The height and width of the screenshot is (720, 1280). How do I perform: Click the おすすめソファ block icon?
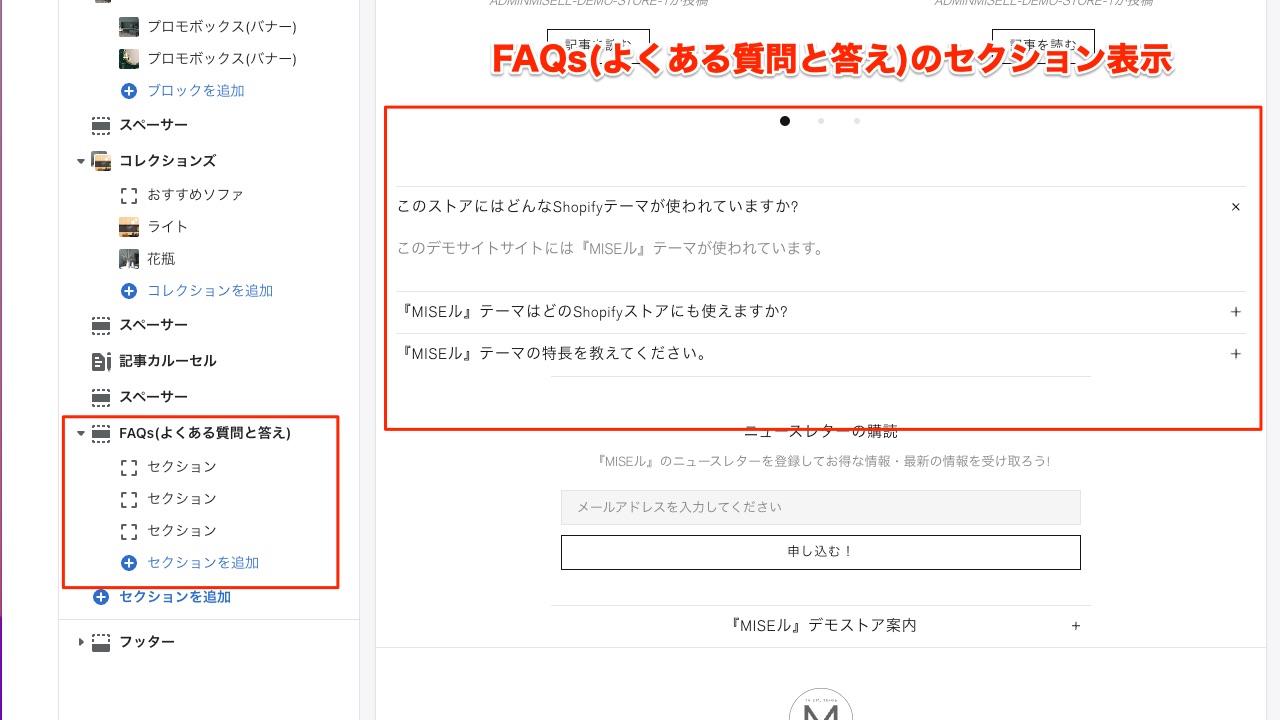129,195
